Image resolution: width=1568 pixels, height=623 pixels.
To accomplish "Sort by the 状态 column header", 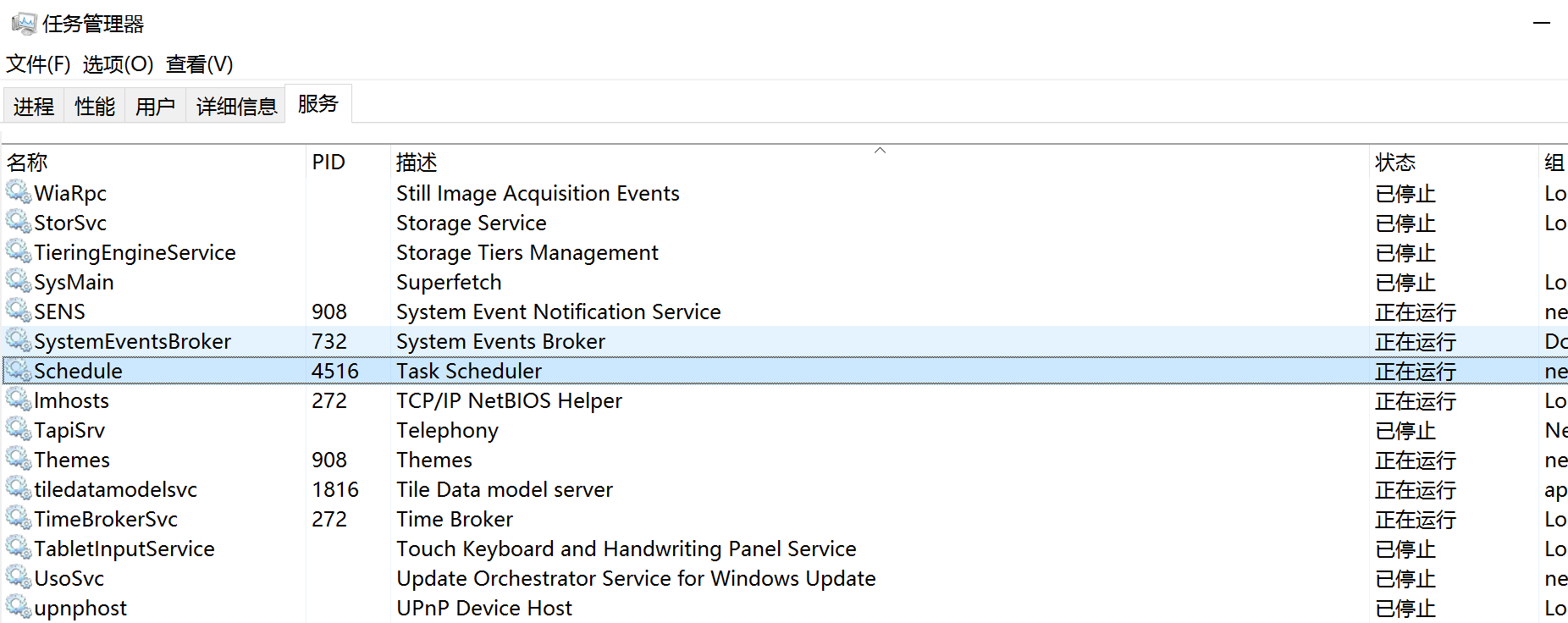I will click(1454, 162).
